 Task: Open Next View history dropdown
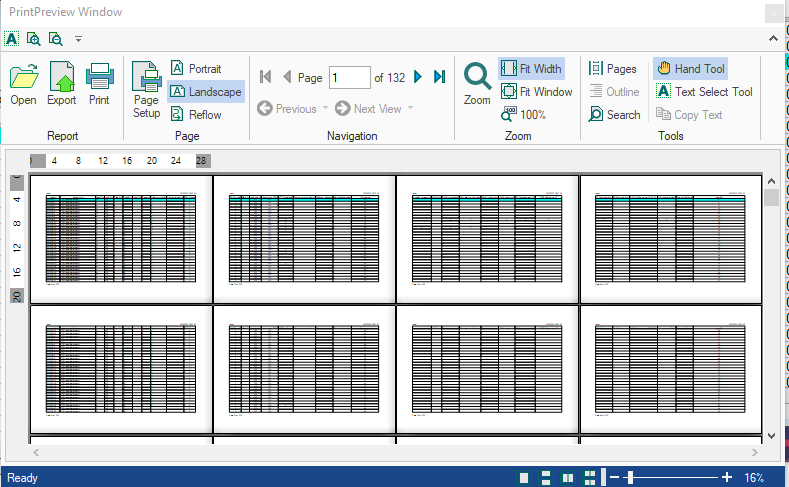(411, 108)
